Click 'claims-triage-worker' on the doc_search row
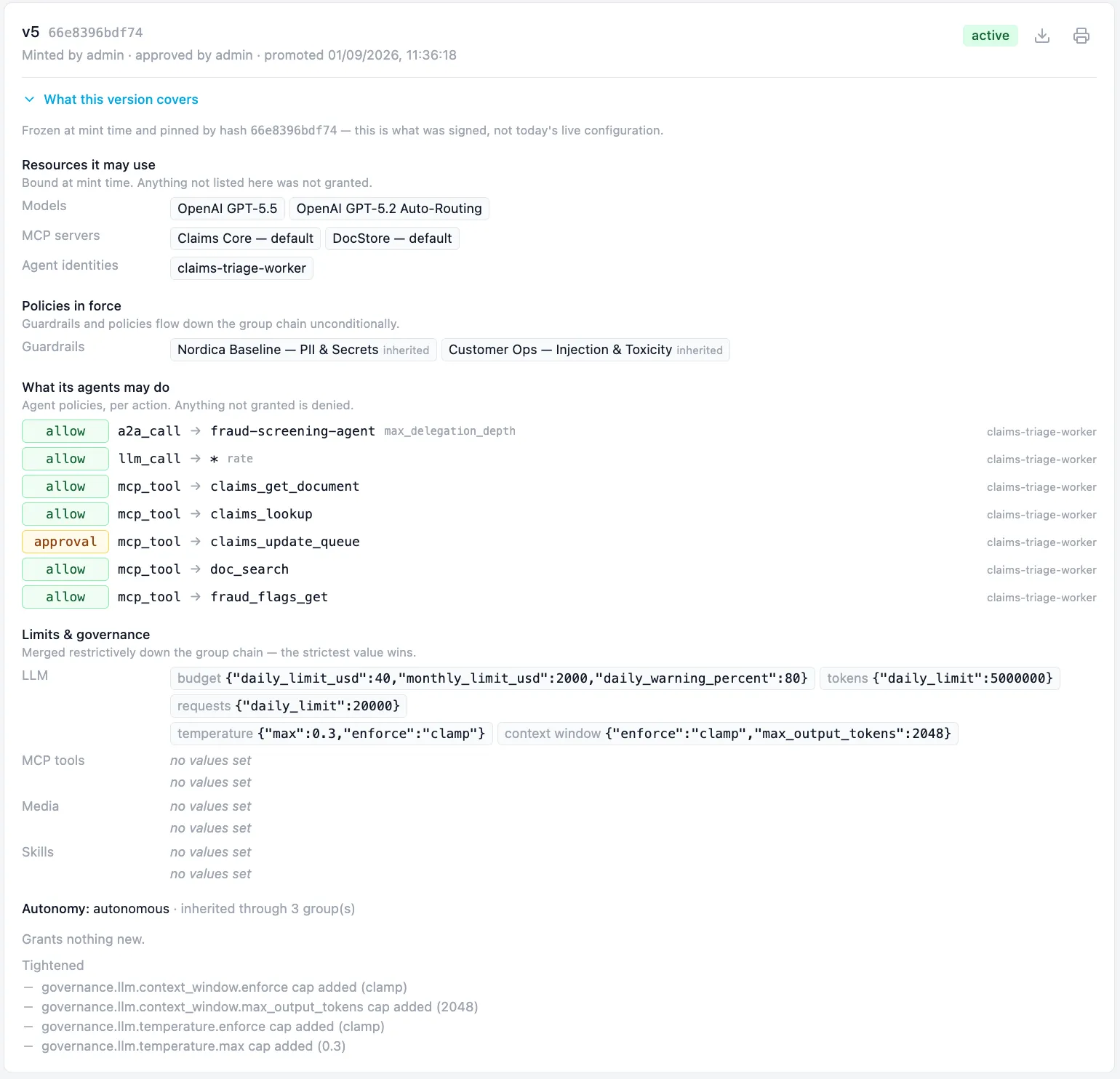Viewport: 1120px width, 1079px height. coord(1041,570)
